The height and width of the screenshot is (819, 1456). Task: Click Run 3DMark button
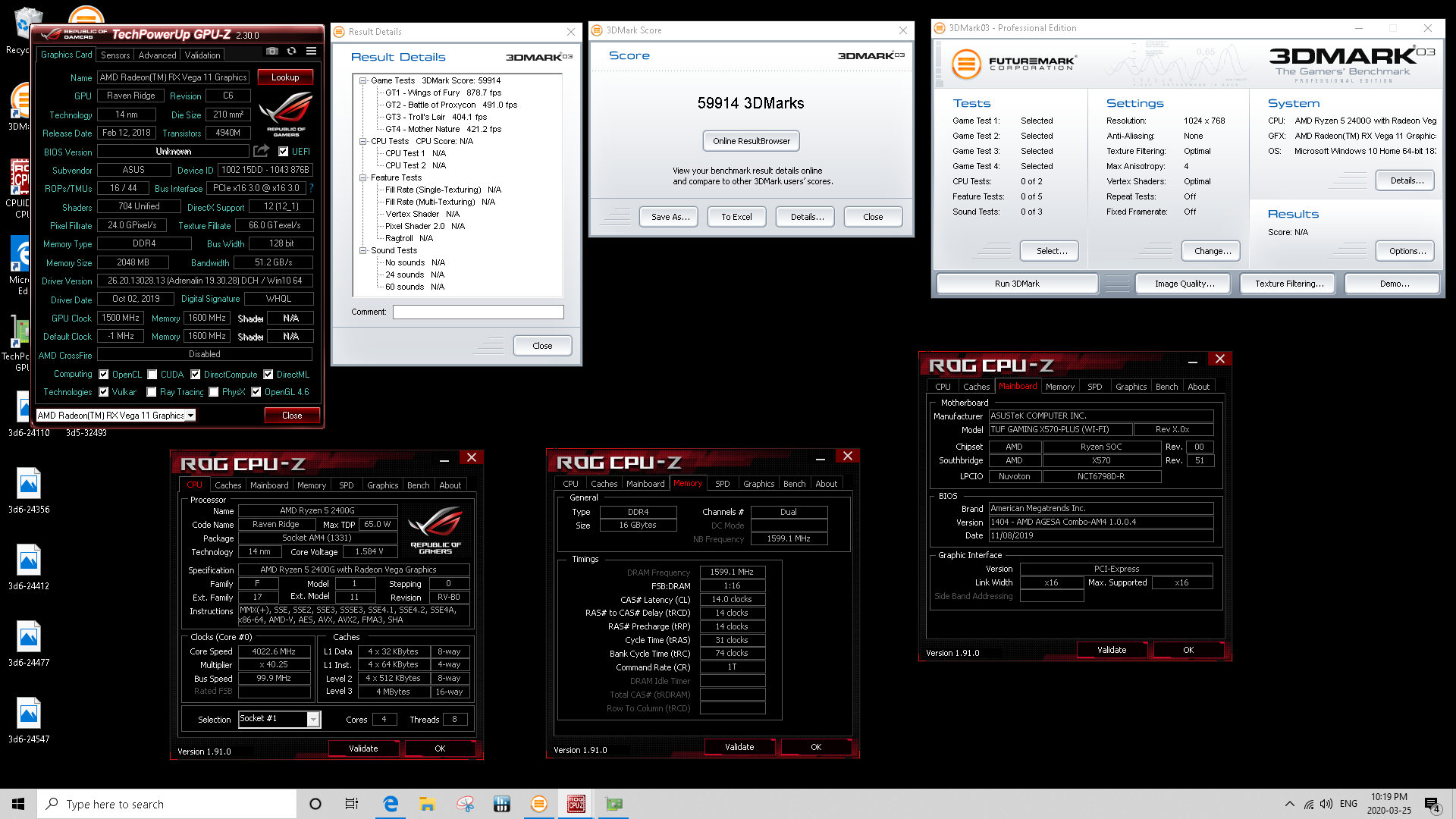tap(1017, 284)
